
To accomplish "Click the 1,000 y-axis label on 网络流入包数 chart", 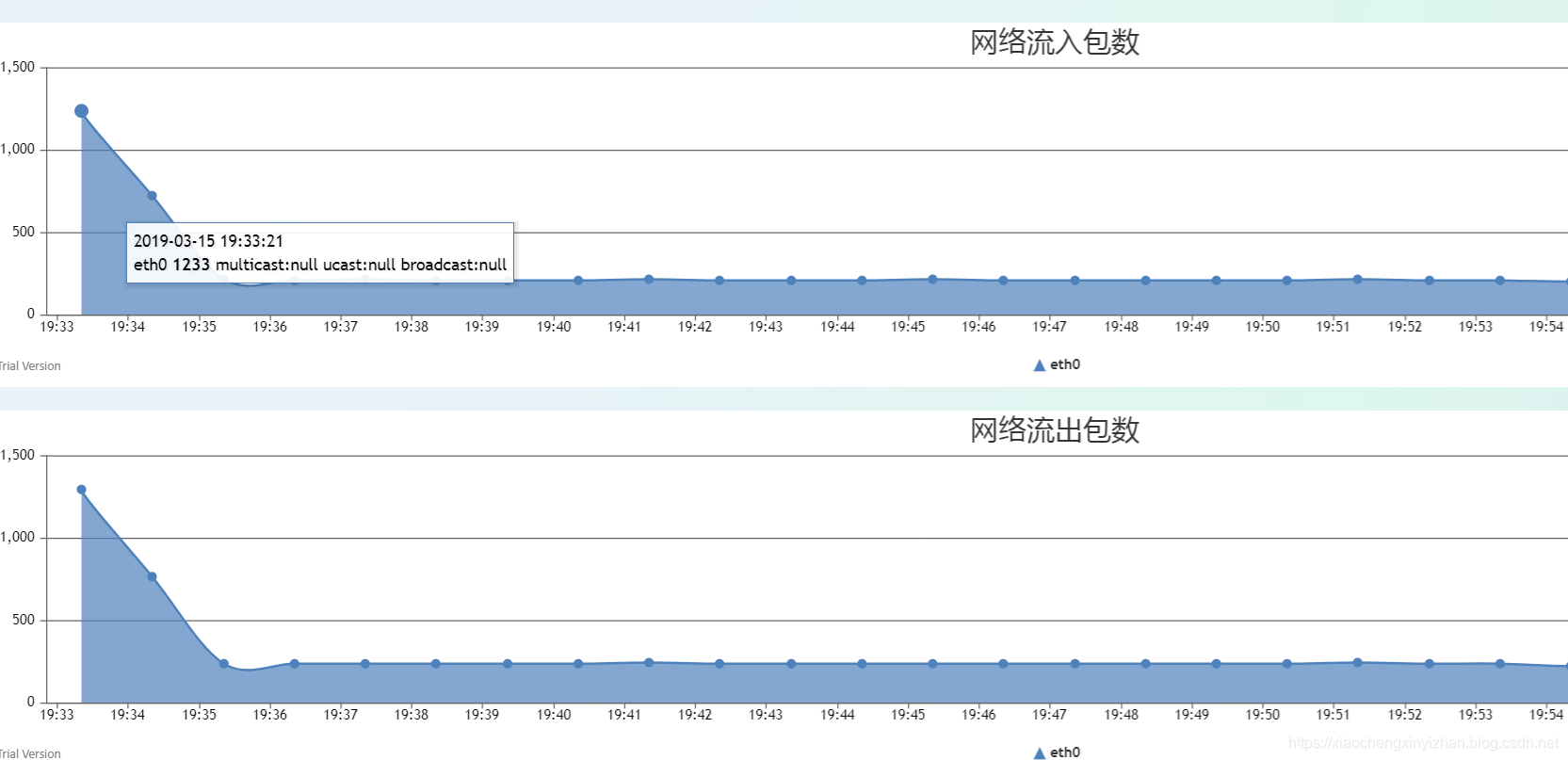I will [17, 149].
